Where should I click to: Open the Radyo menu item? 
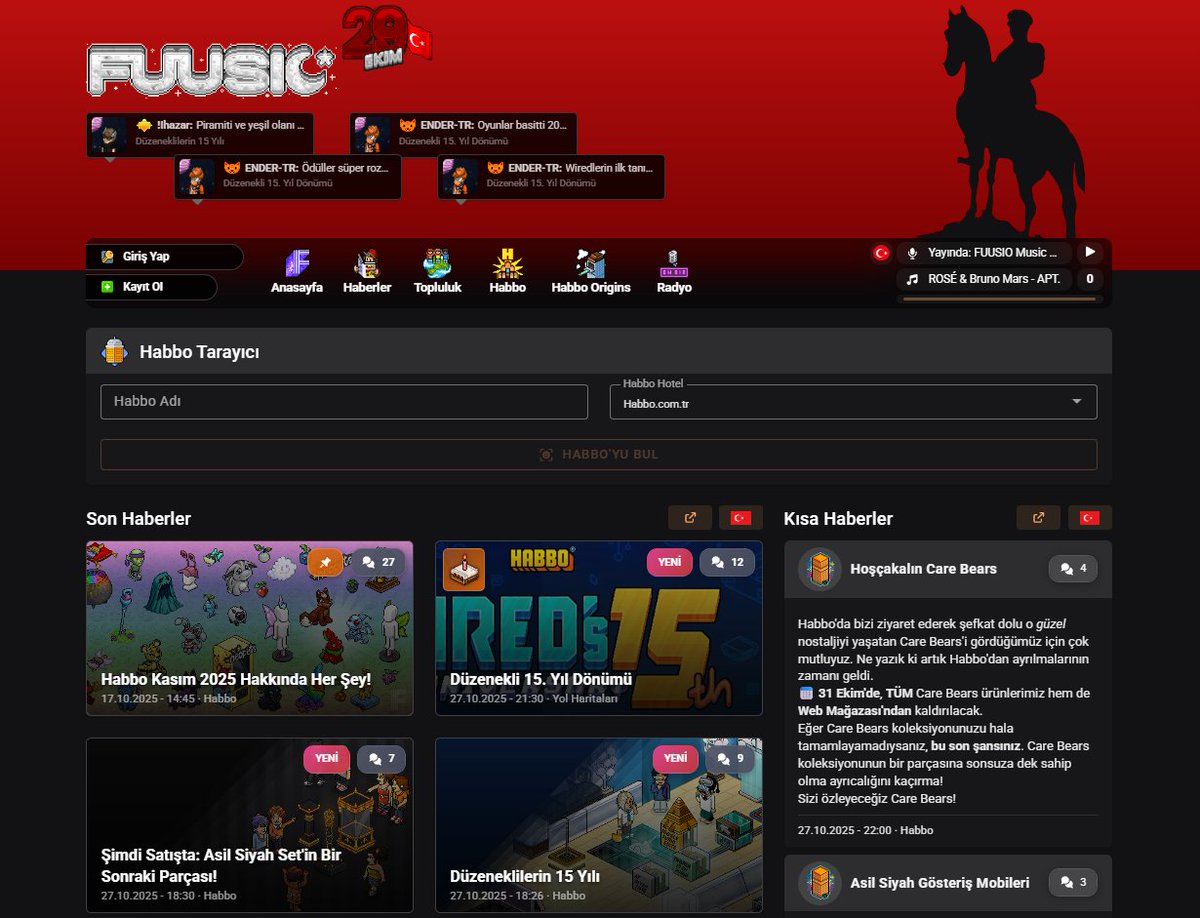pos(674,272)
